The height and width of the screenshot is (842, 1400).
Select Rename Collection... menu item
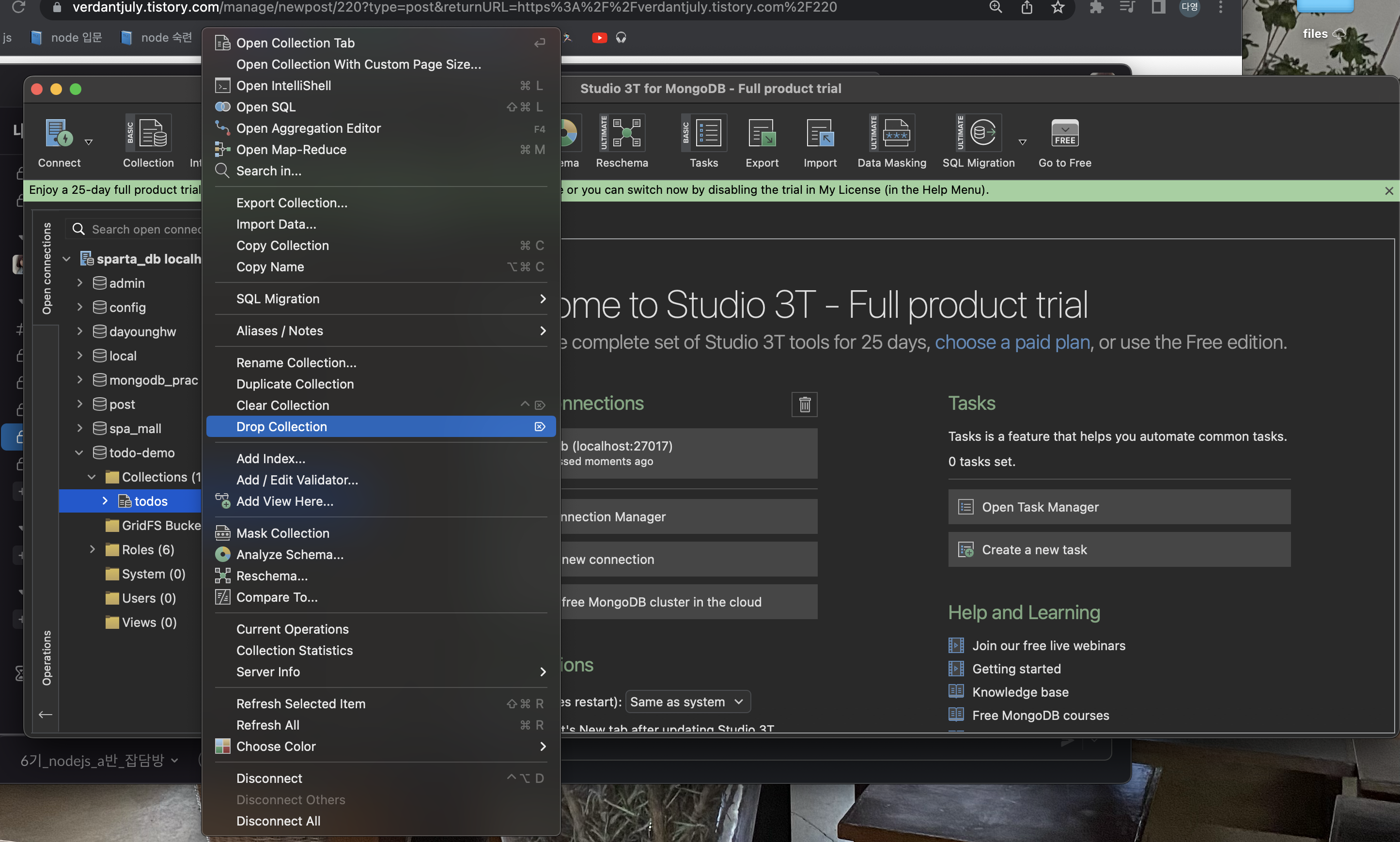click(x=381, y=362)
